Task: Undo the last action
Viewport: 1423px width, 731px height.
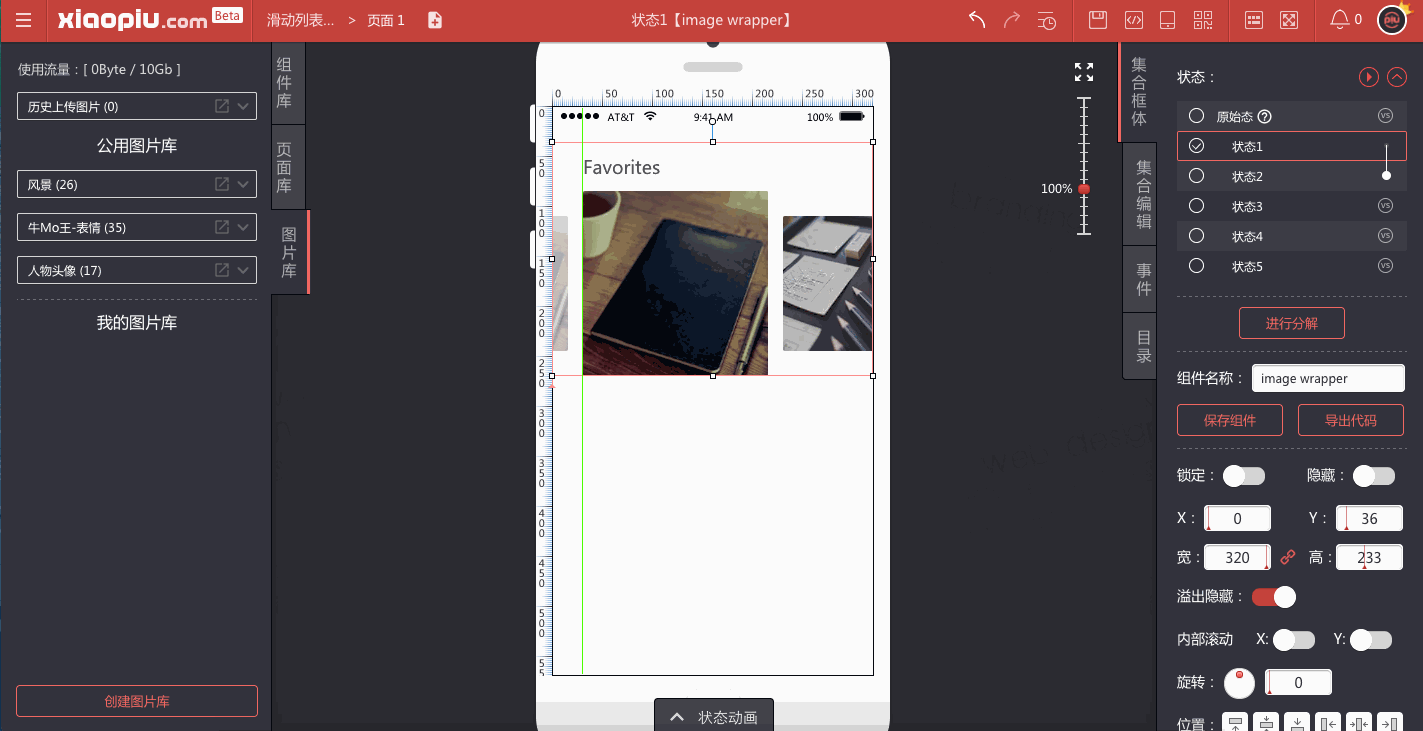Action: pos(977,20)
